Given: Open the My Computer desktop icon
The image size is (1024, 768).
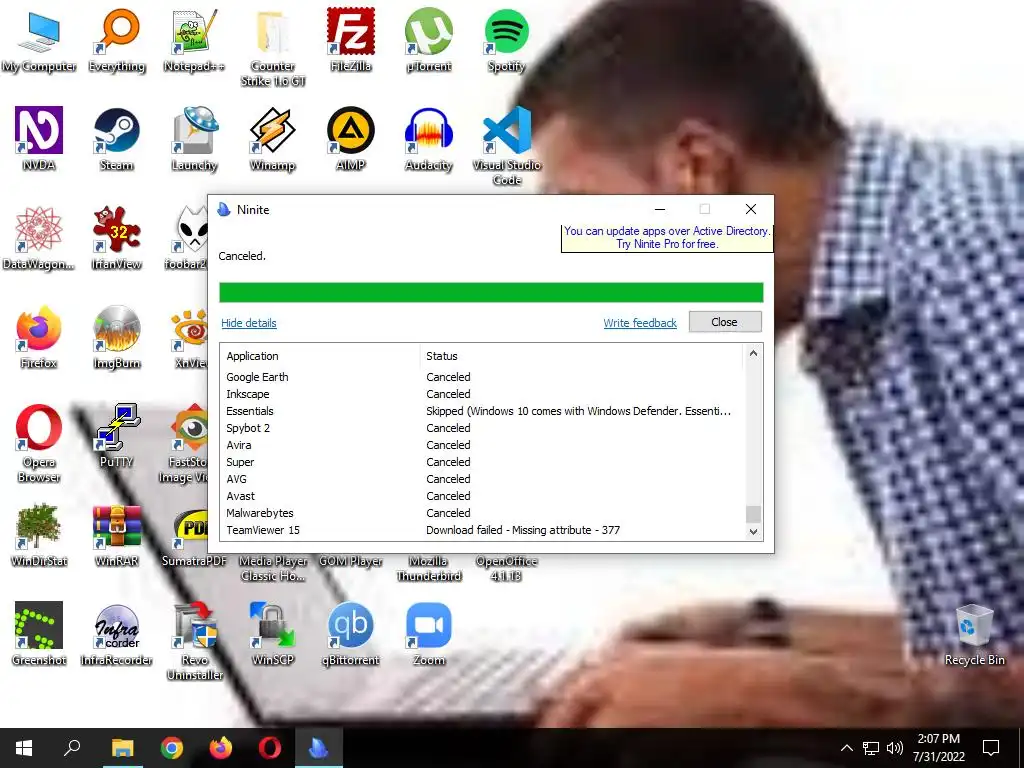Looking at the screenshot, I should [x=39, y=41].
